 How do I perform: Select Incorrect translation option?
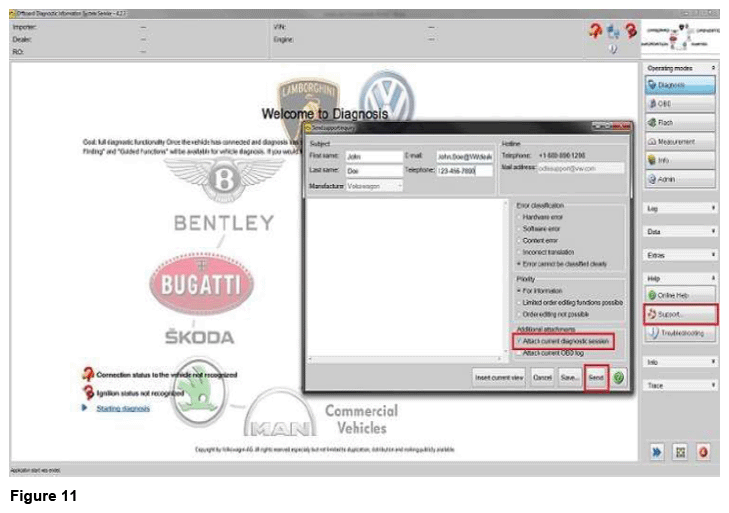coord(519,252)
